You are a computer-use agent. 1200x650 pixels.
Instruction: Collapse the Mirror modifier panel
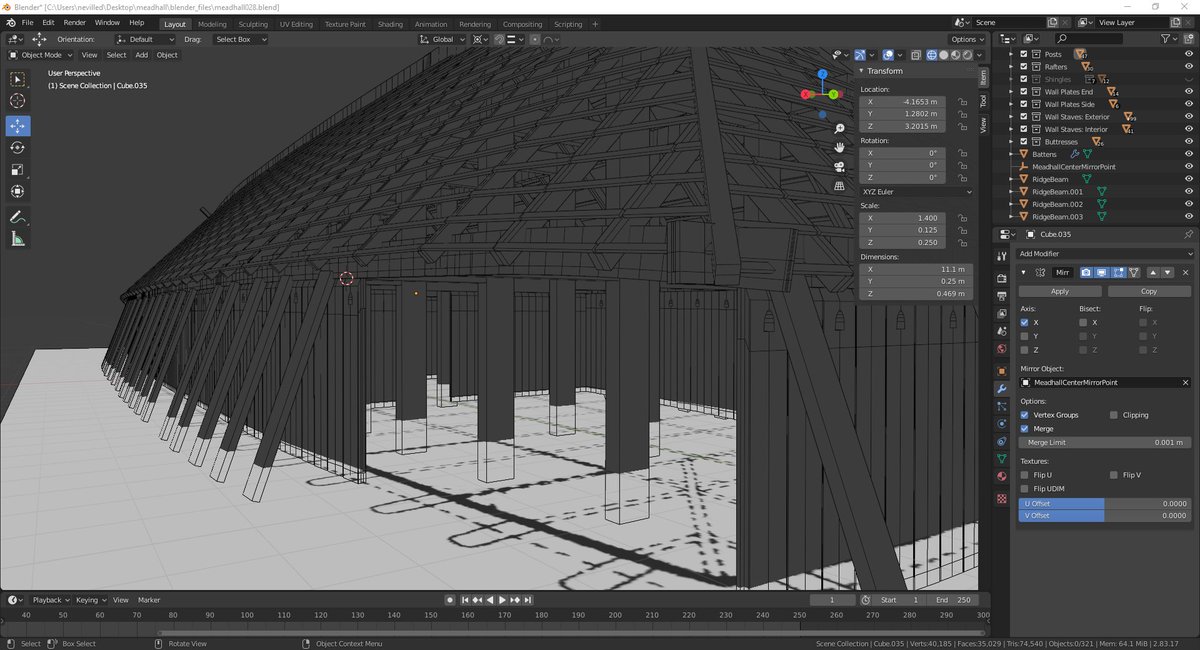pos(1024,272)
